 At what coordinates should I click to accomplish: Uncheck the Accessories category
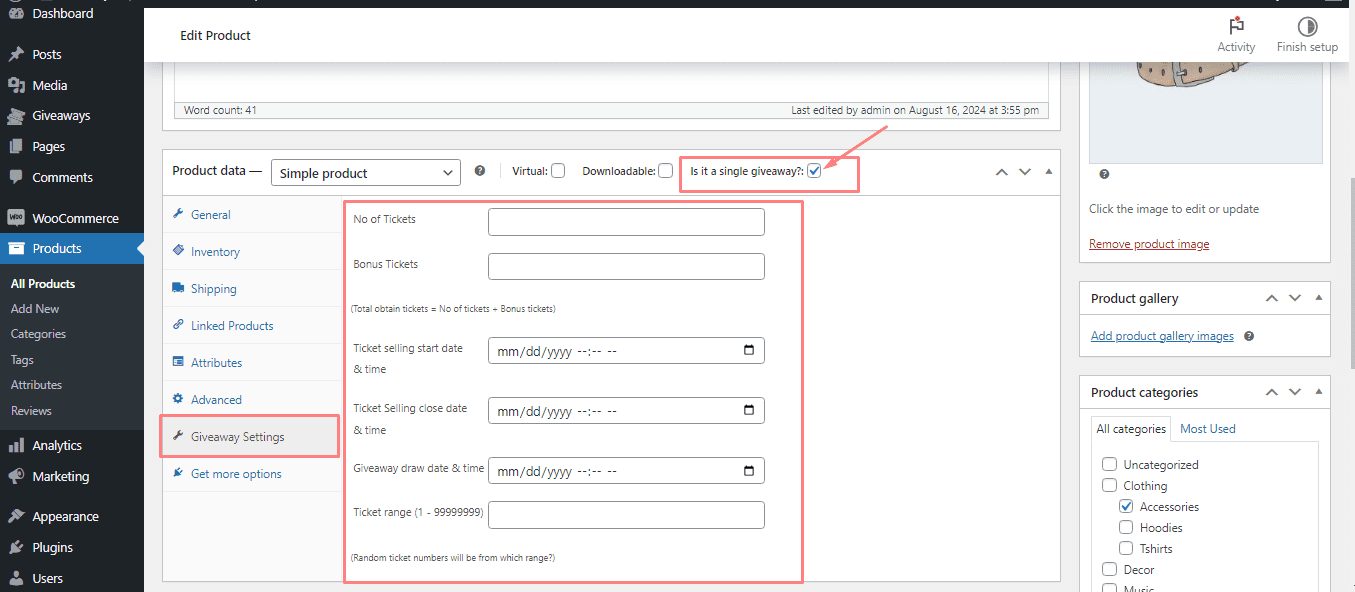point(1126,506)
